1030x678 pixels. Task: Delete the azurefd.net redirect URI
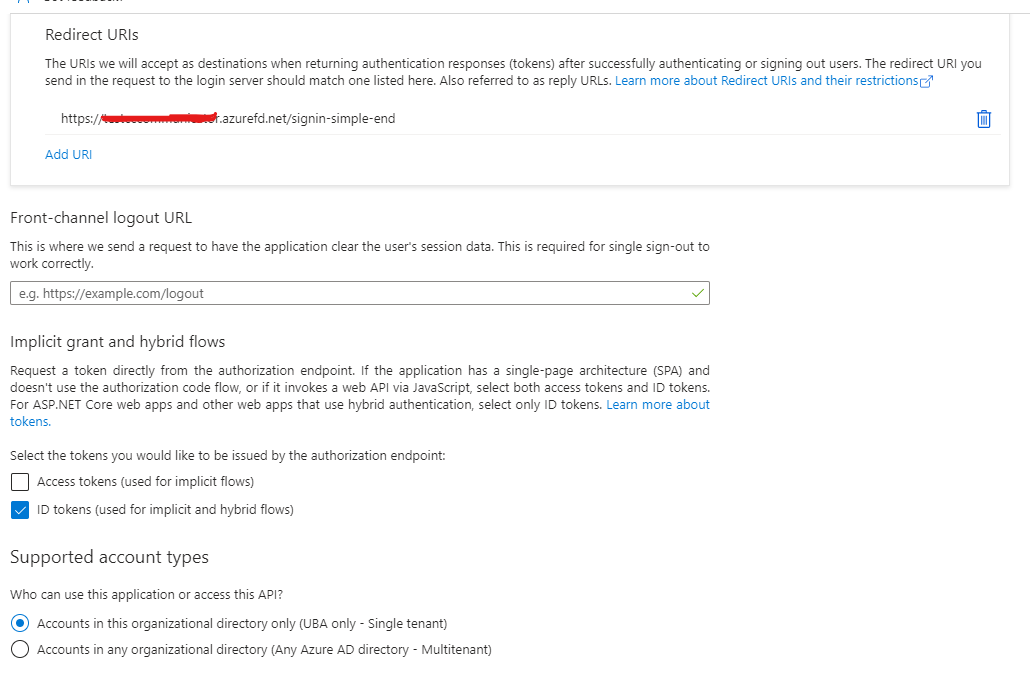coord(983,119)
